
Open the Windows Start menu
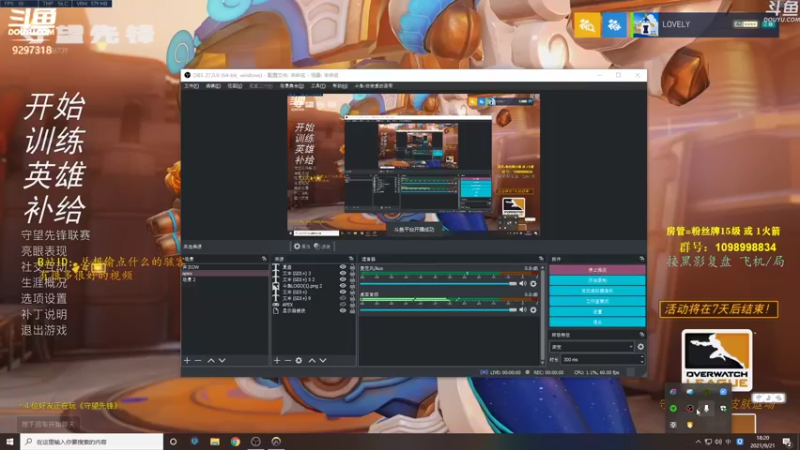click(x=10, y=441)
